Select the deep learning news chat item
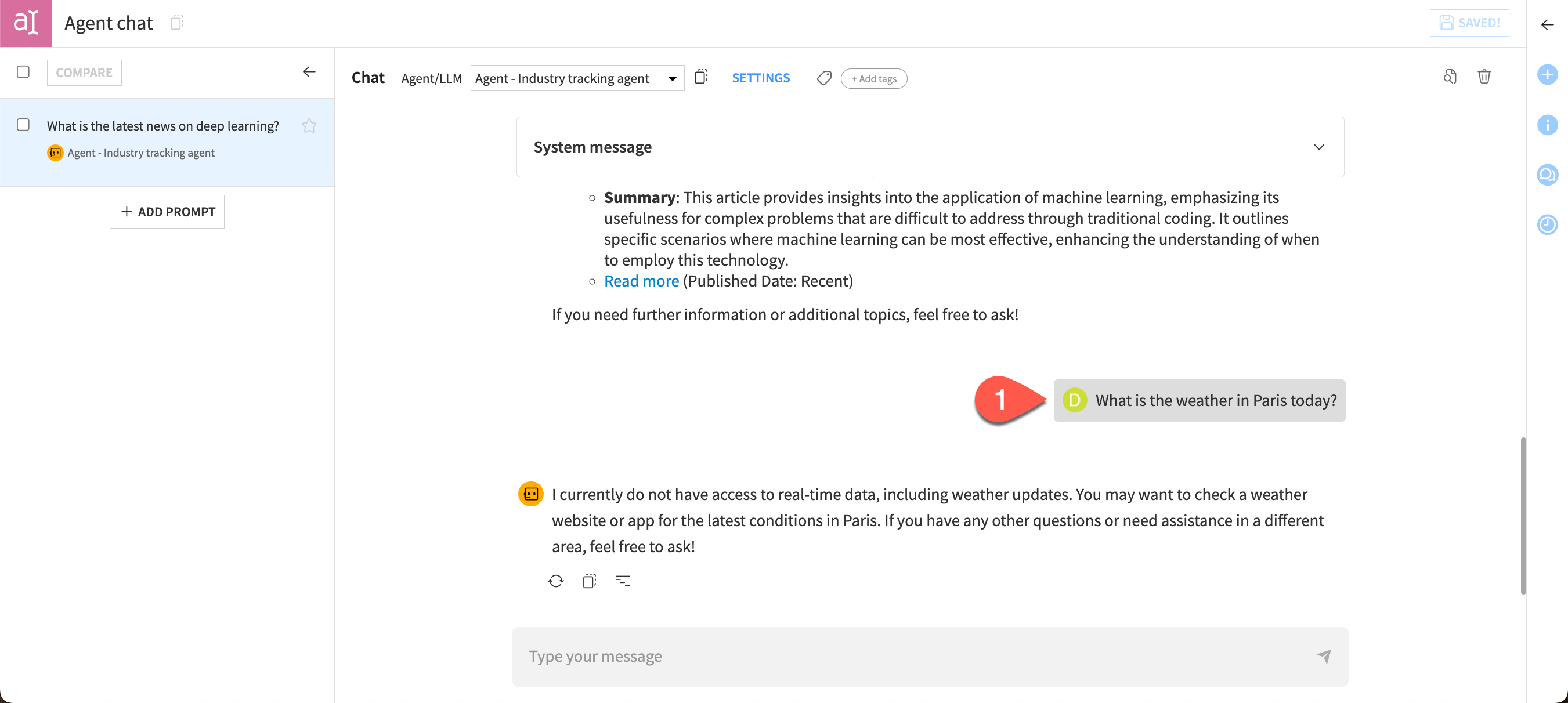This screenshot has width=1568, height=703. point(162,126)
